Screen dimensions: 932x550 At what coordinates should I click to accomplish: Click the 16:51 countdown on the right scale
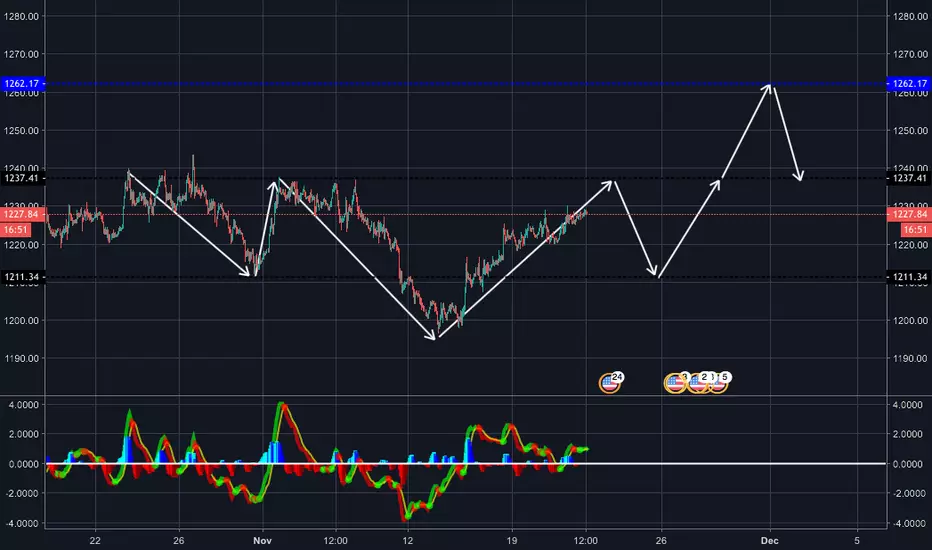[x=915, y=230]
